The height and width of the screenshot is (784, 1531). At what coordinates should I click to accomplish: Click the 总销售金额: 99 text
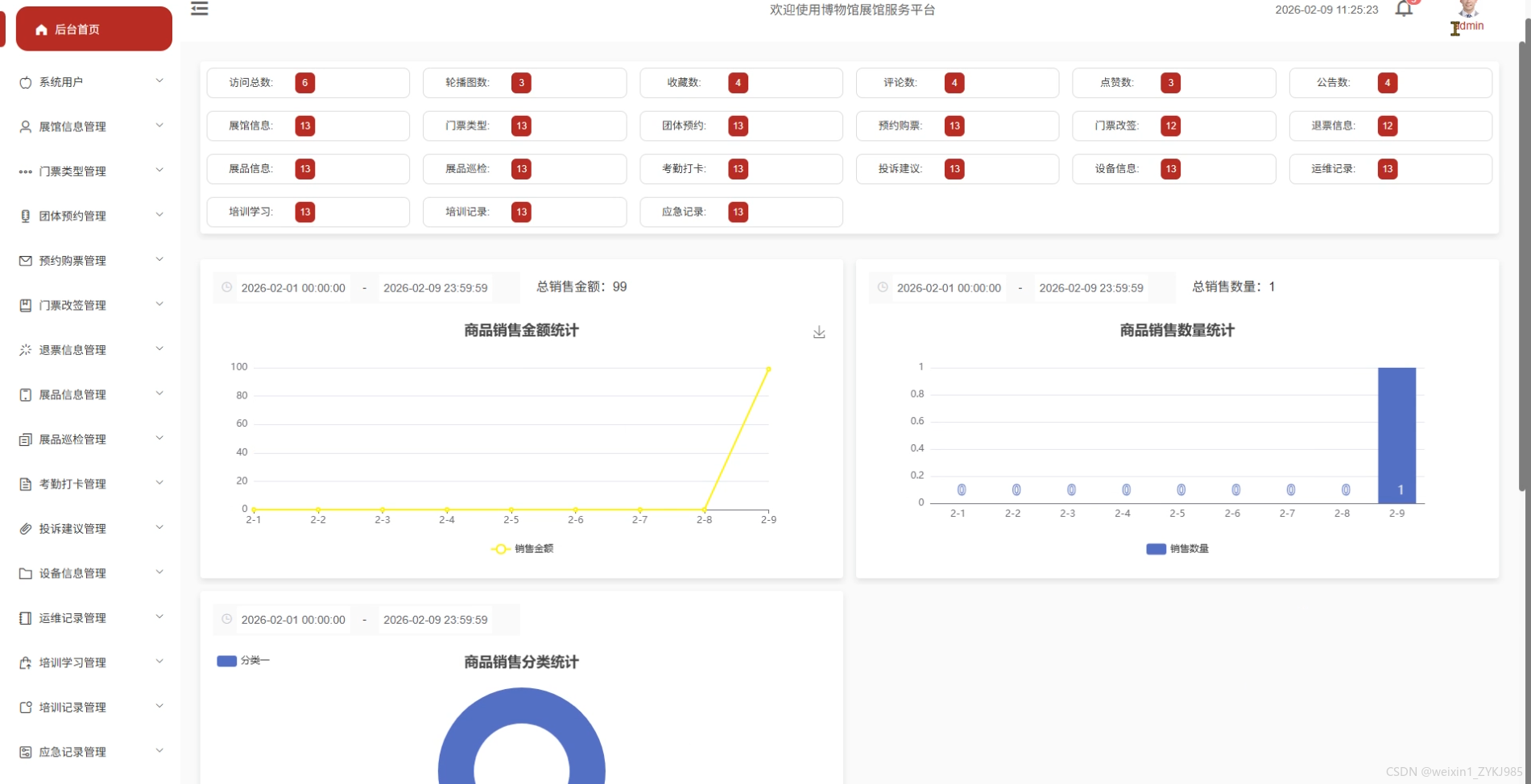click(x=581, y=287)
